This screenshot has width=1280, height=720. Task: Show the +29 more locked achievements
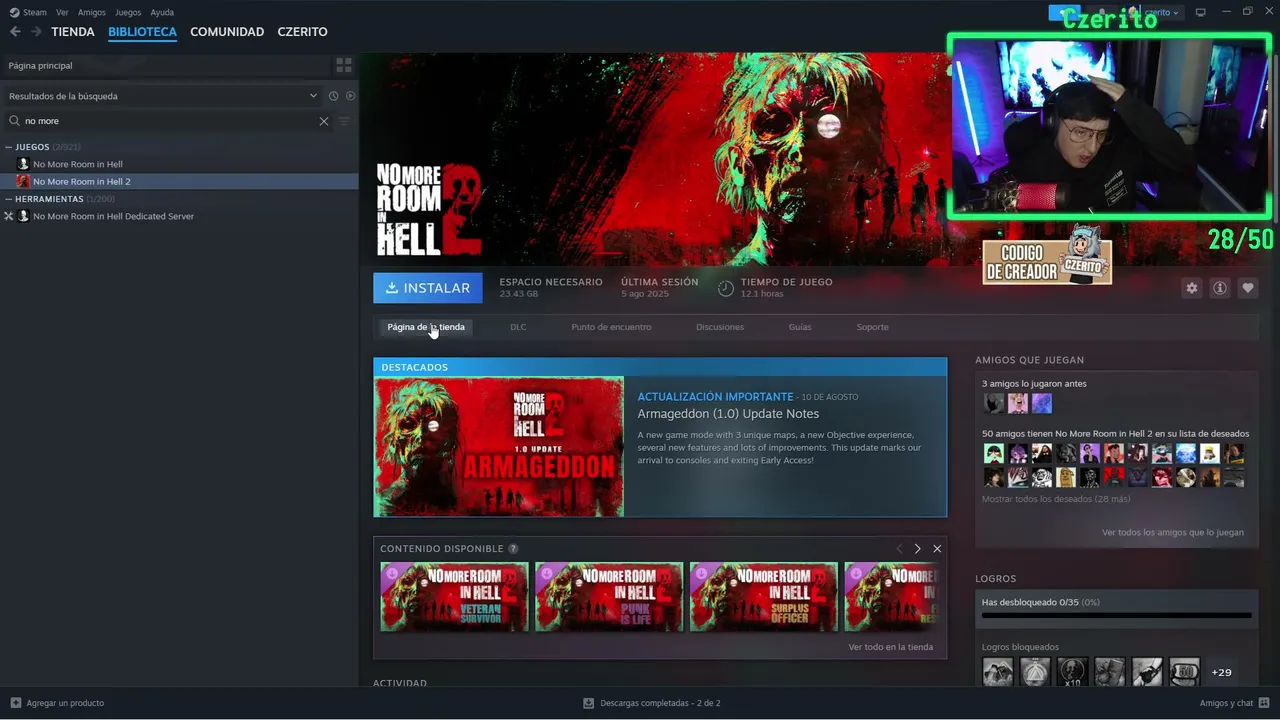pos(1221,672)
